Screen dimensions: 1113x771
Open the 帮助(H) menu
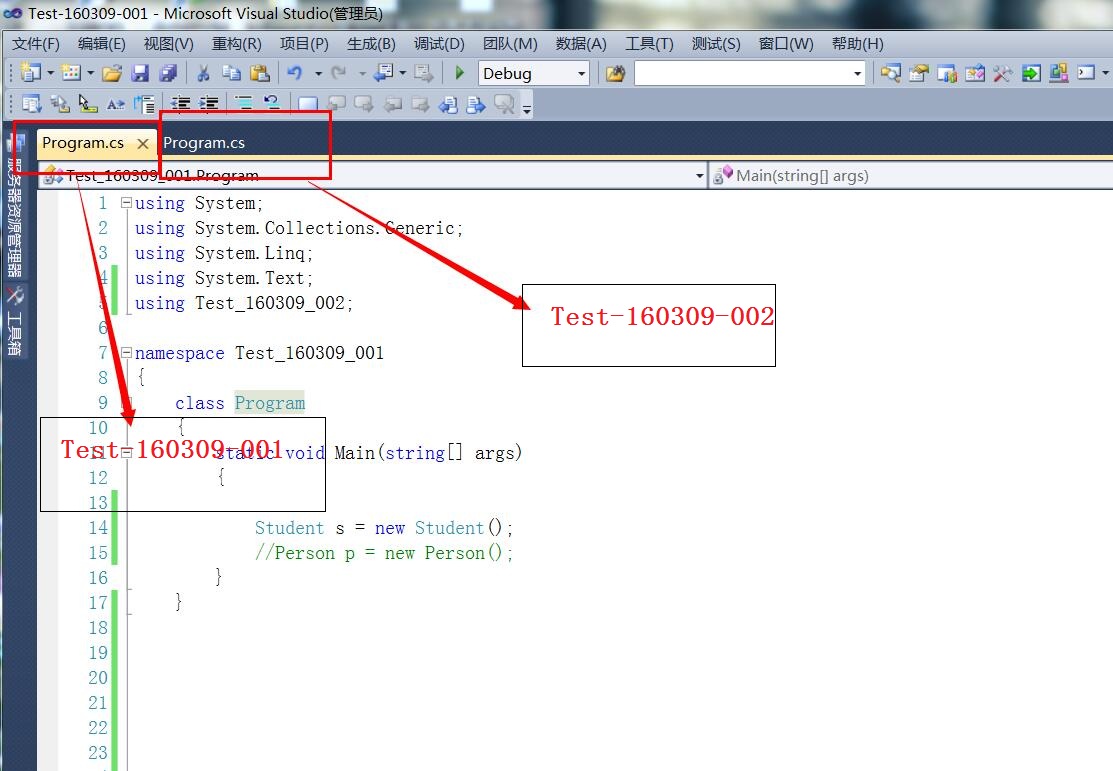(857, 44)
